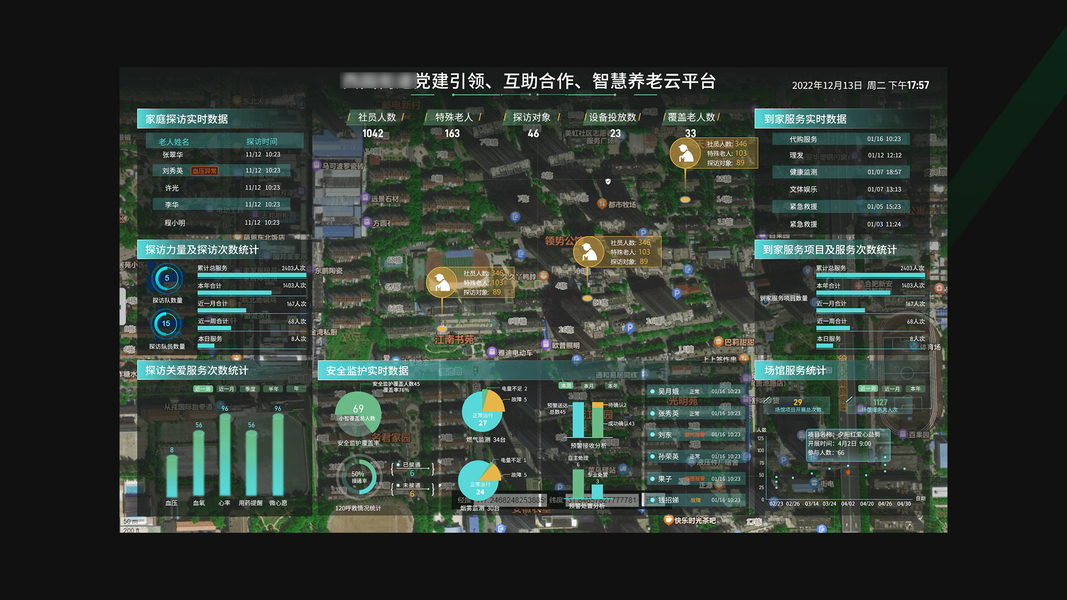The height and width of the screenshot is (600, 1067).
Task: Click the 血压异常 alert tag on 刘秀英
Action: tap(204, 171)
